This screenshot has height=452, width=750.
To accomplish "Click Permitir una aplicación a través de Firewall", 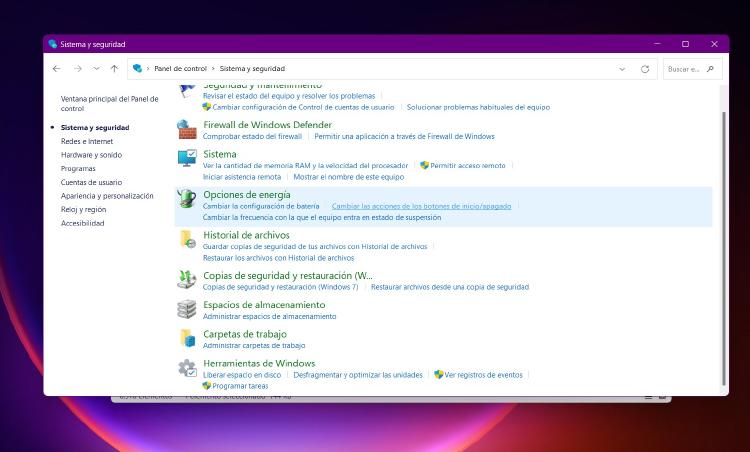I will coord(404,136).
